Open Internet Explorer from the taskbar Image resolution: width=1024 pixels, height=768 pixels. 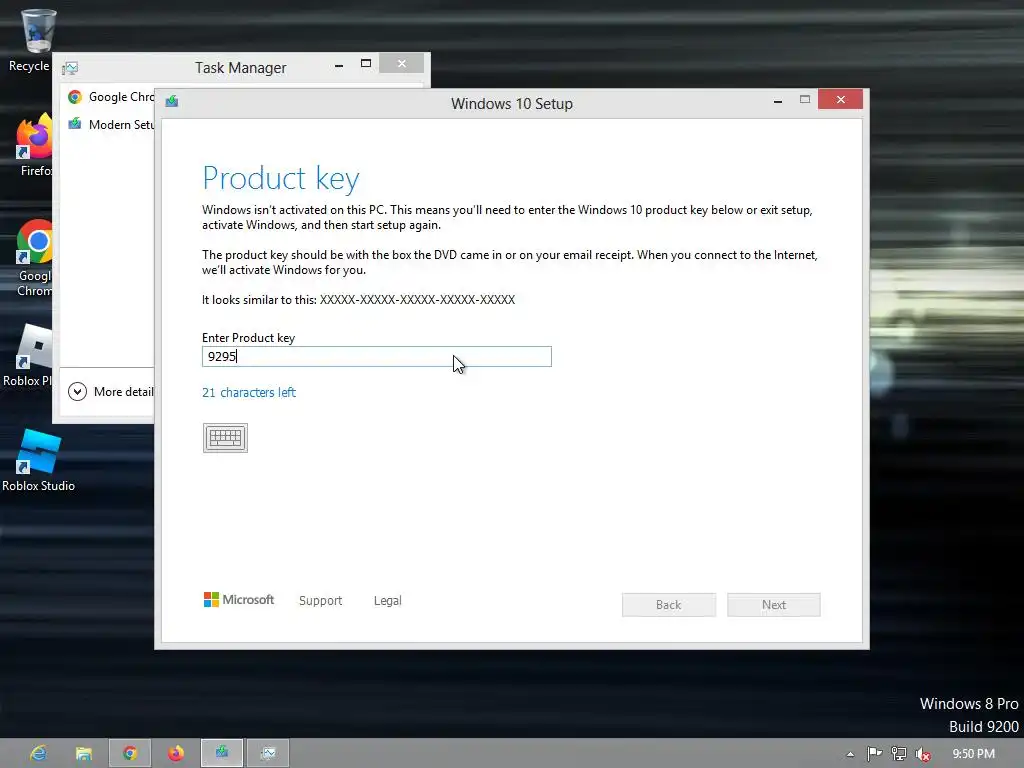point(39,754)
